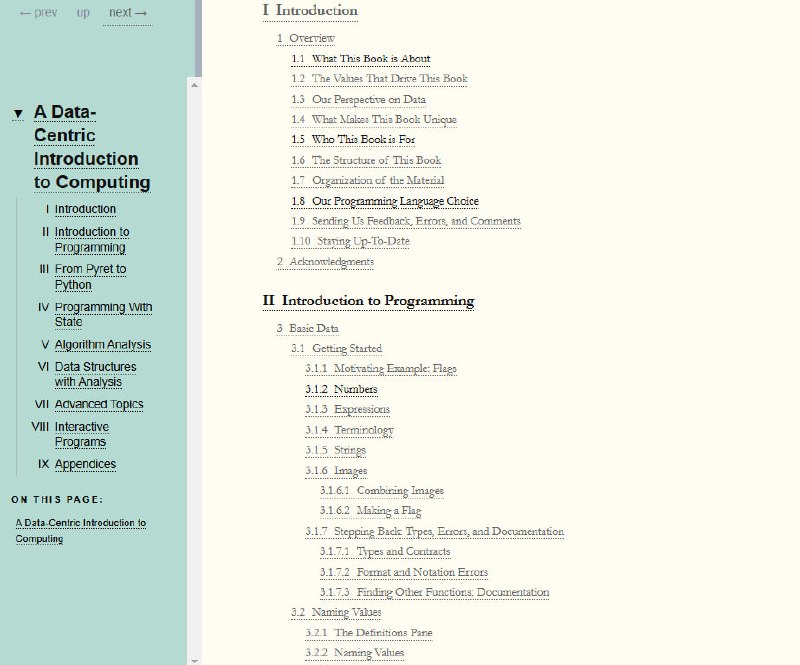Open section 3.1.4 Terminology
This screenshot has height=665, width=800.
pos(349,430)
